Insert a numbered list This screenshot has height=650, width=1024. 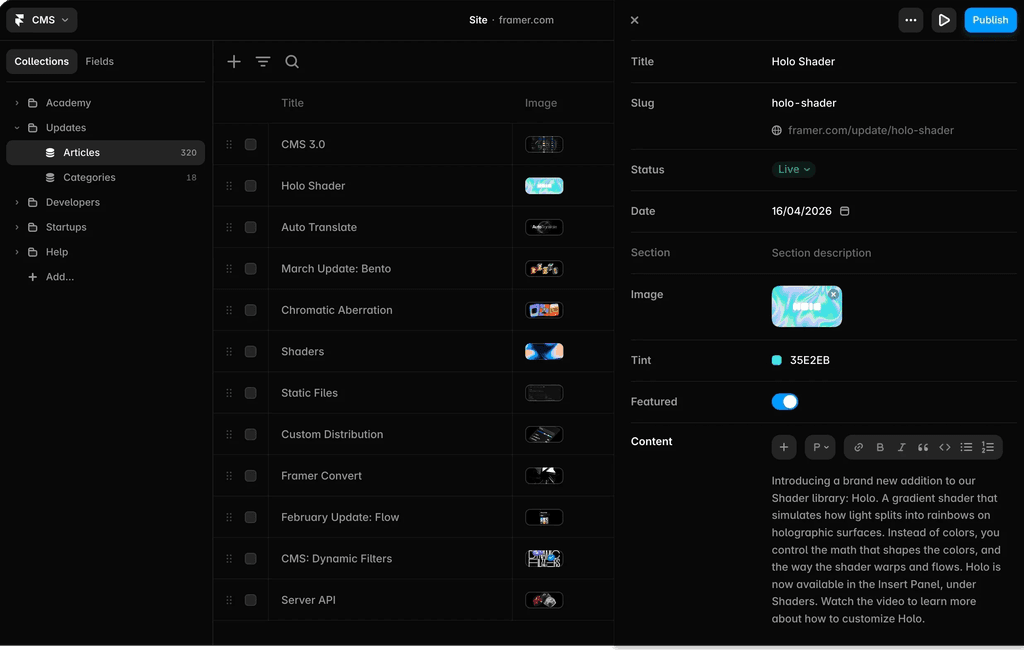987,447
